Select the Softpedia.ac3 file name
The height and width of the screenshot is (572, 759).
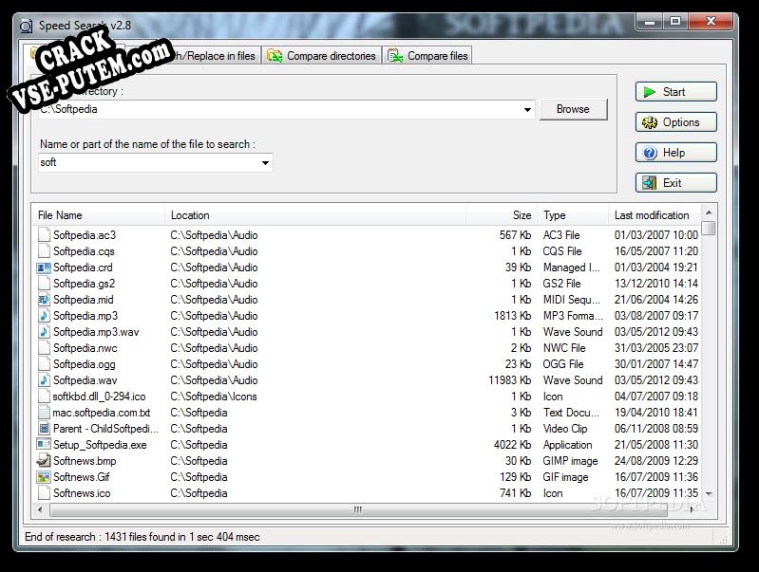point(85,235)
